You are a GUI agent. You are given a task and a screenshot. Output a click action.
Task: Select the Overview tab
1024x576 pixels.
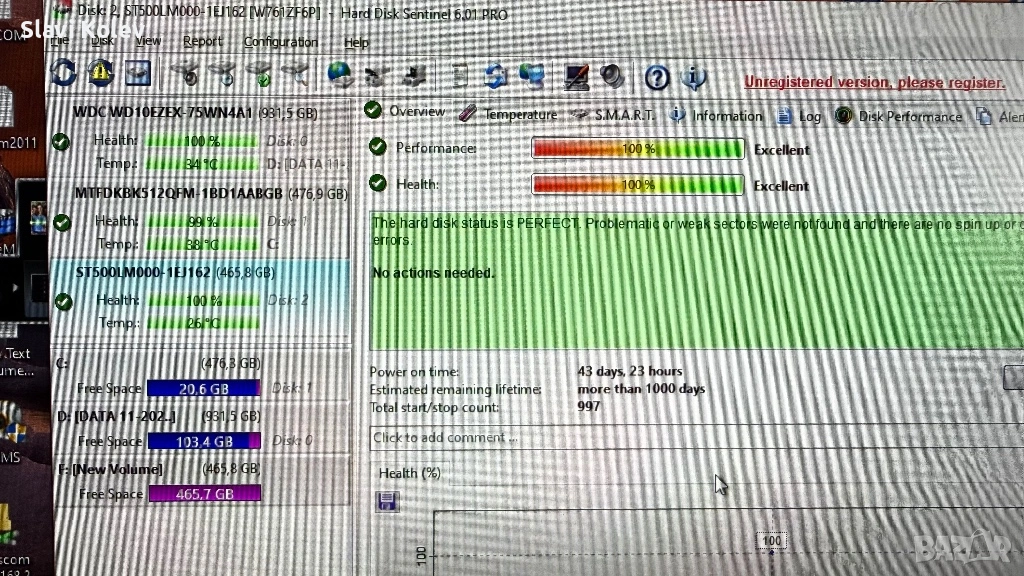406,112
